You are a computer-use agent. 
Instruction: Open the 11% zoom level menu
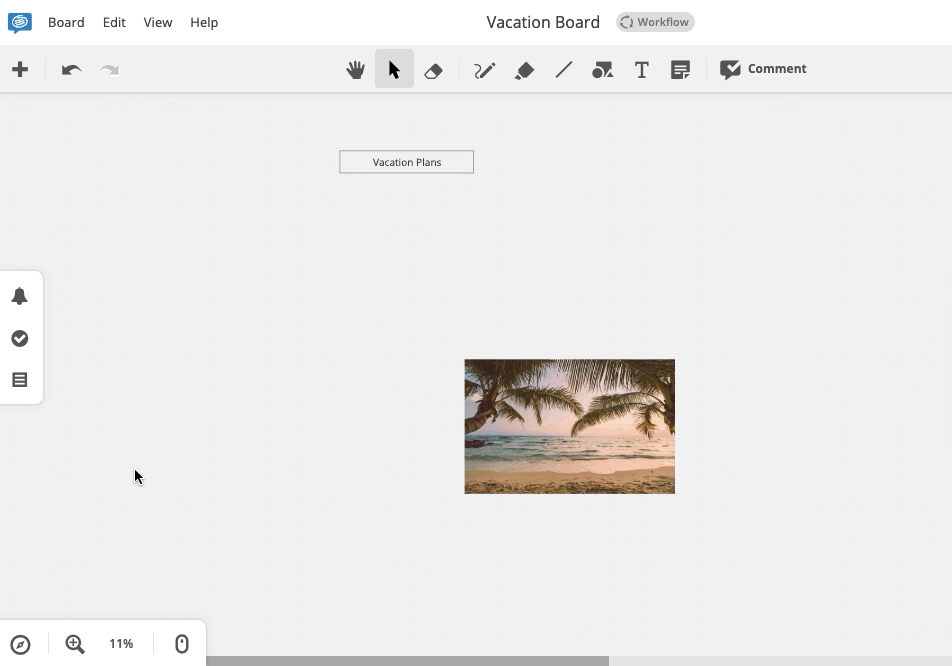[x=121, y=644]
